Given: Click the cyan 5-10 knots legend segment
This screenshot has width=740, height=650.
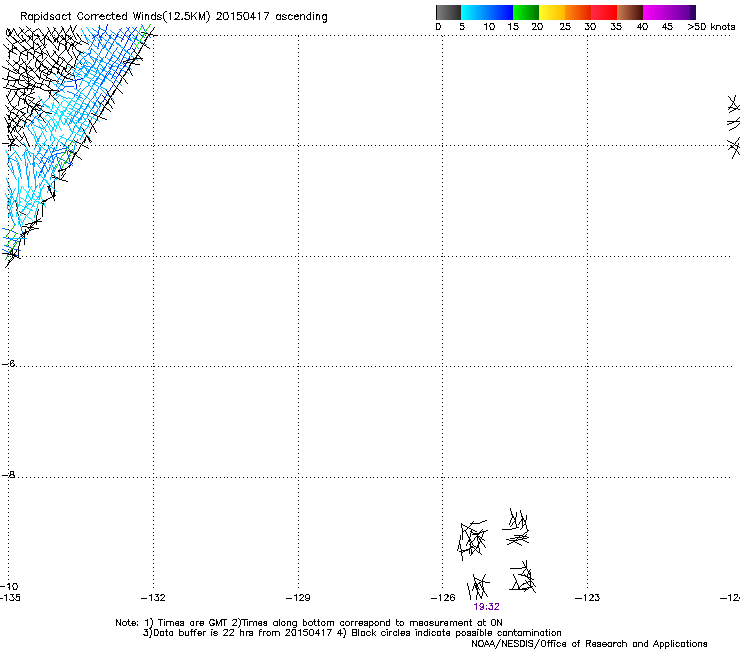Looking at the screenshot, I should [x=474, y=12].
